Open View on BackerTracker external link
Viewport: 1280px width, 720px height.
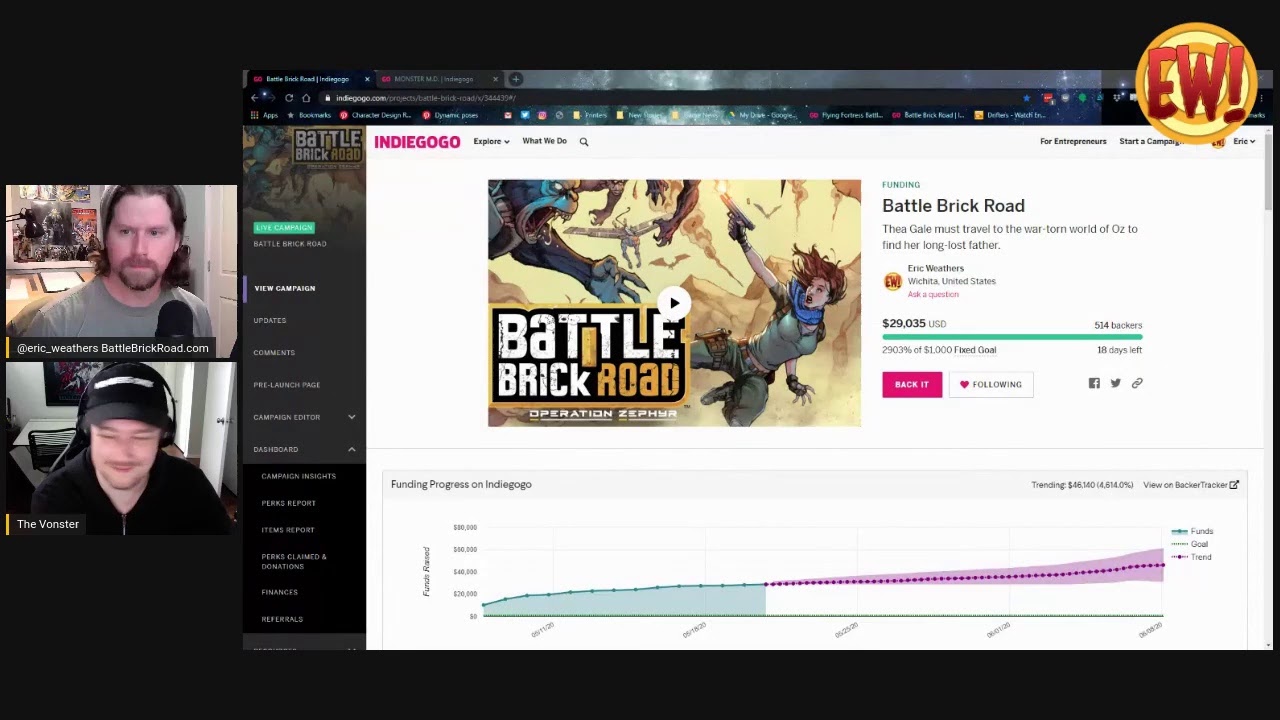click(x=1190, y=485)
